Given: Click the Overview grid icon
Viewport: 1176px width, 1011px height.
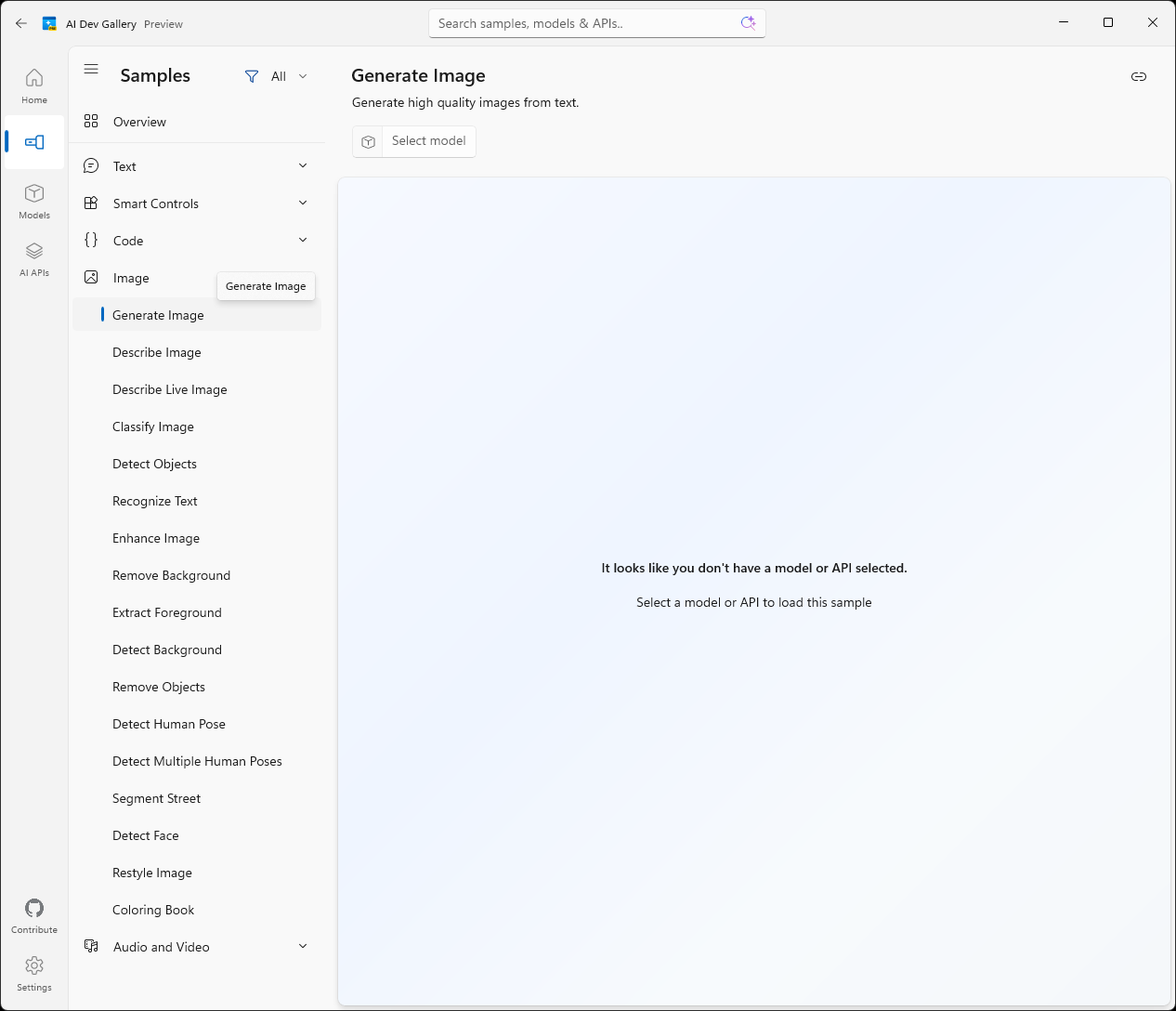Looking at the screenshot, I should pos(91,121).
